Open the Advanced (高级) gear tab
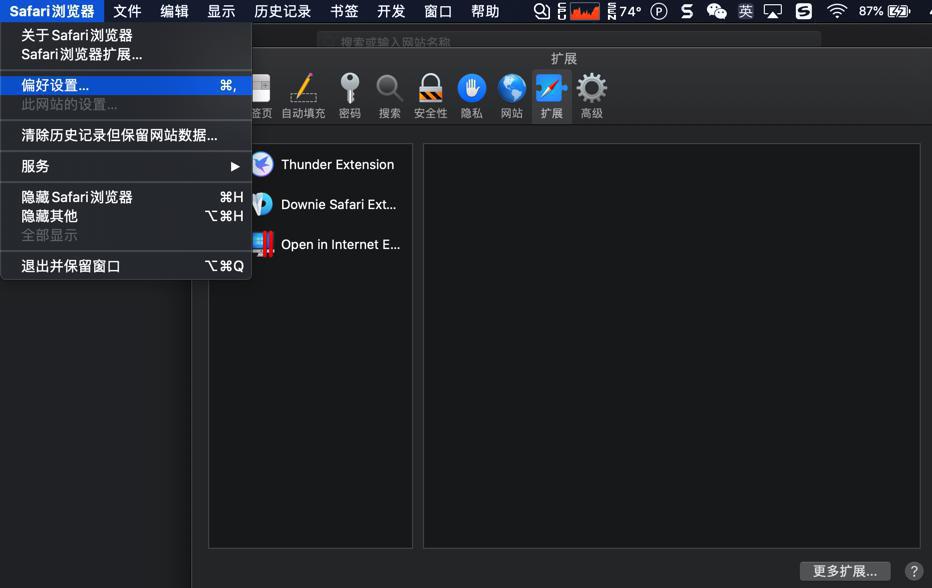This screenshot has height=588, width=932. (591, 96)
